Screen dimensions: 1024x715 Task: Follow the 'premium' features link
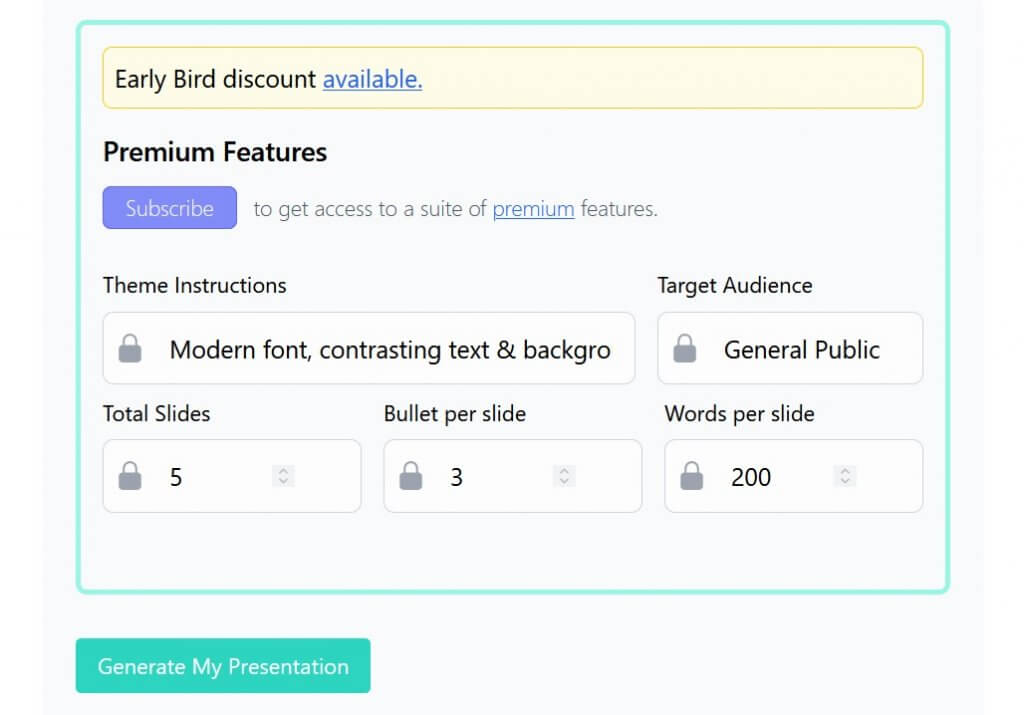click(533, 209)
